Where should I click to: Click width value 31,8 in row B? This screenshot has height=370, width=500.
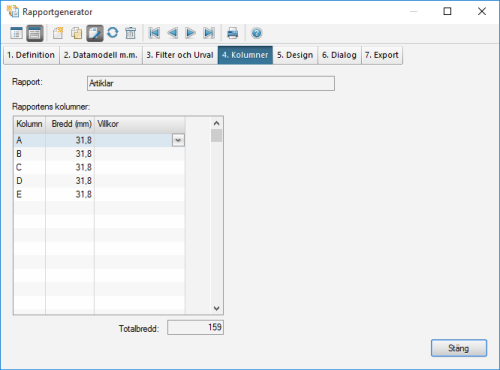[x=83, y=154]
